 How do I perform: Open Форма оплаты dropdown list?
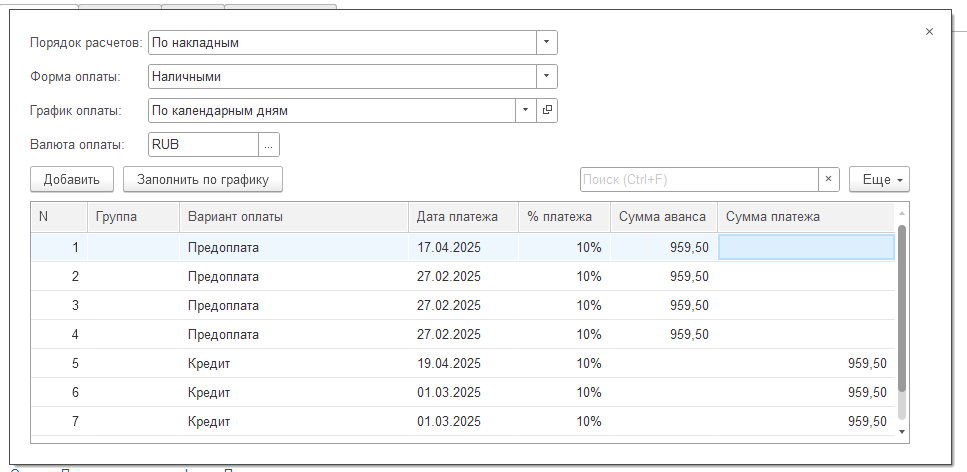546,77
